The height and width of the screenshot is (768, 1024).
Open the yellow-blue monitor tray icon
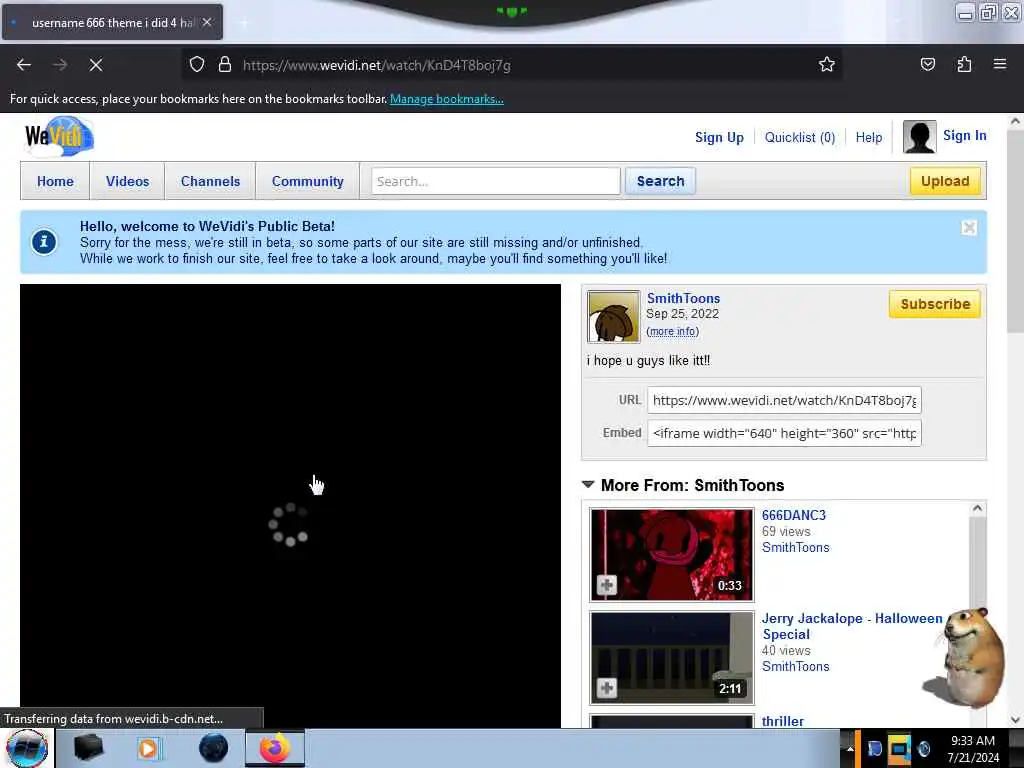pyautogui.click(x=899, y=748)
